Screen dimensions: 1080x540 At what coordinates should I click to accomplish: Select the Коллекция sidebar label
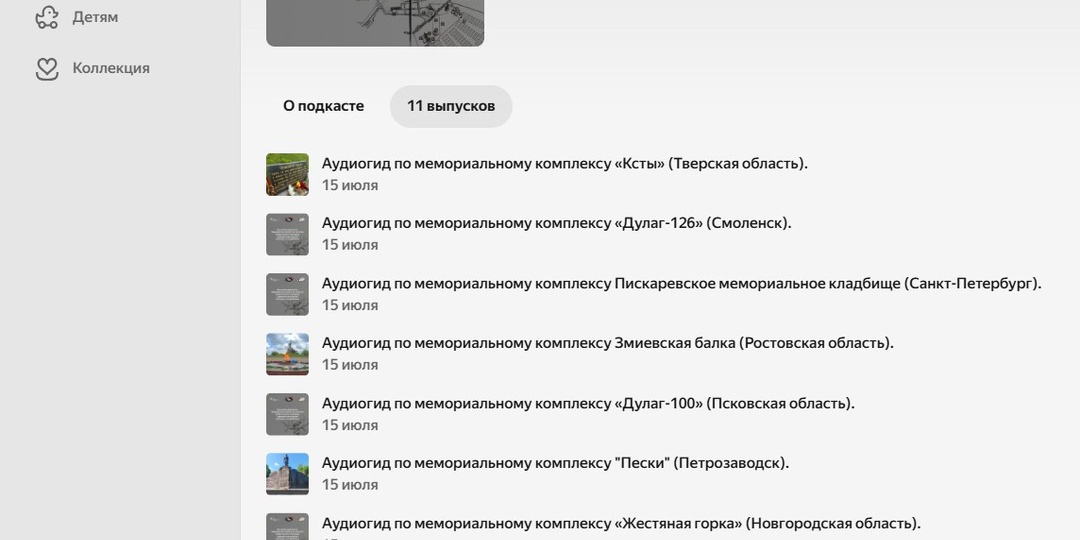(111, 68)
